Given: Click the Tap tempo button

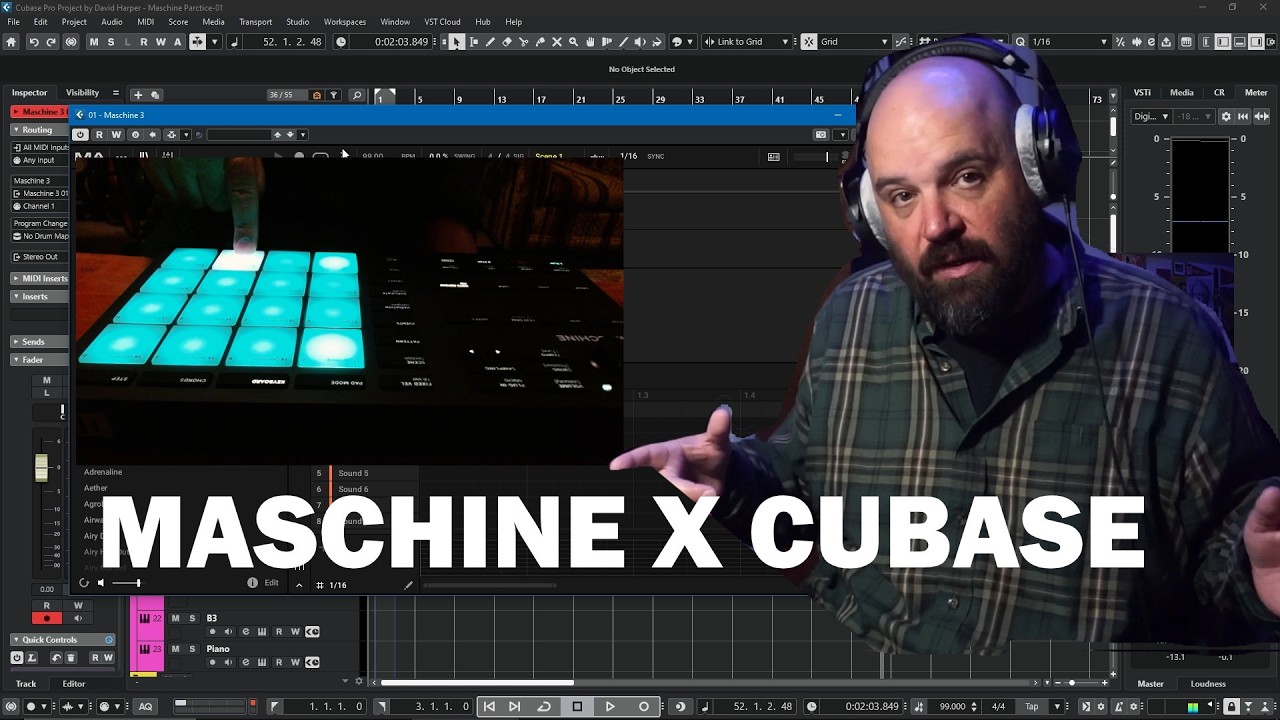Looking at the screenshot, I should pos(1031,706).
